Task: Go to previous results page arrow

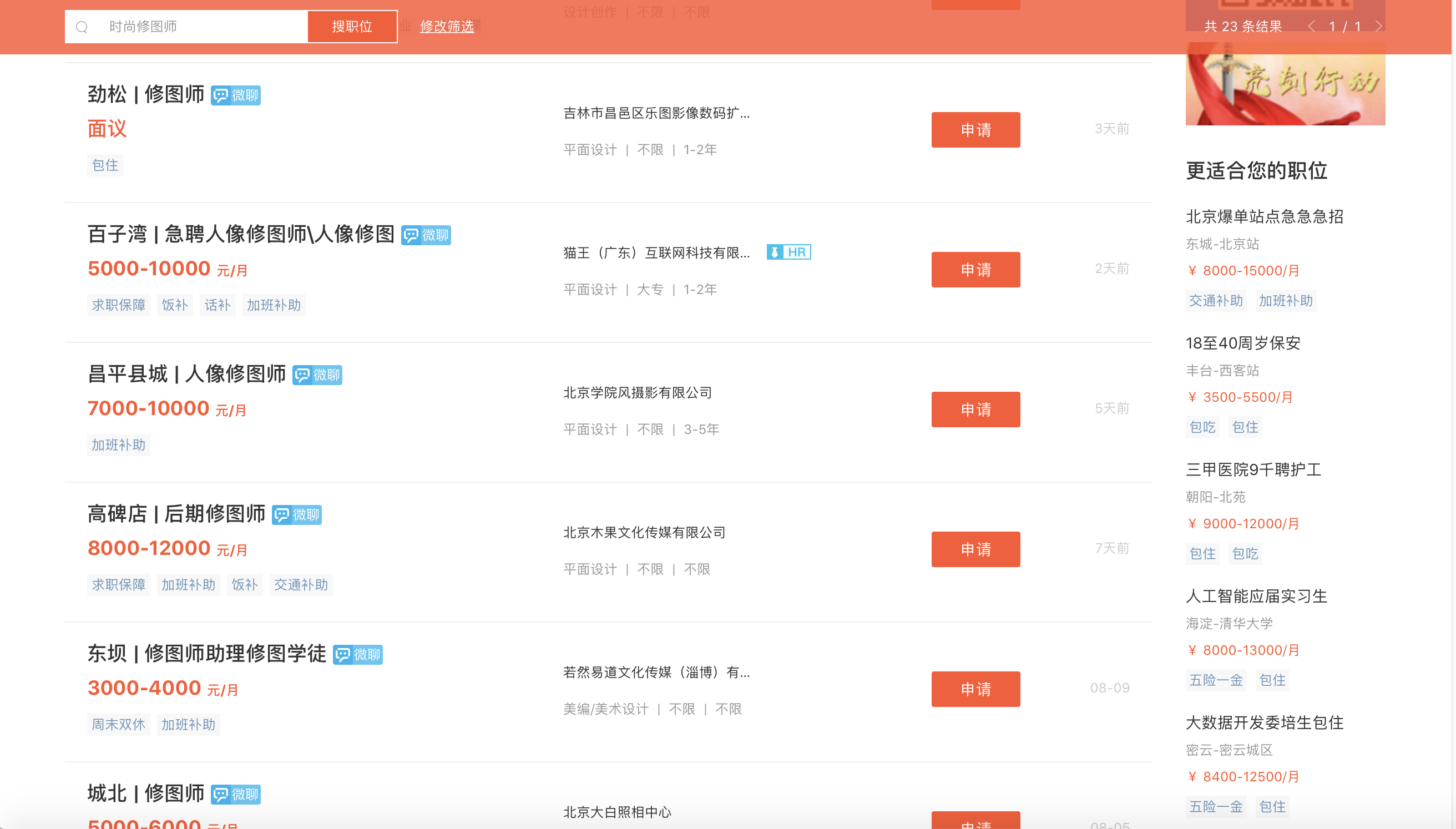Action: coord(1311,26)
